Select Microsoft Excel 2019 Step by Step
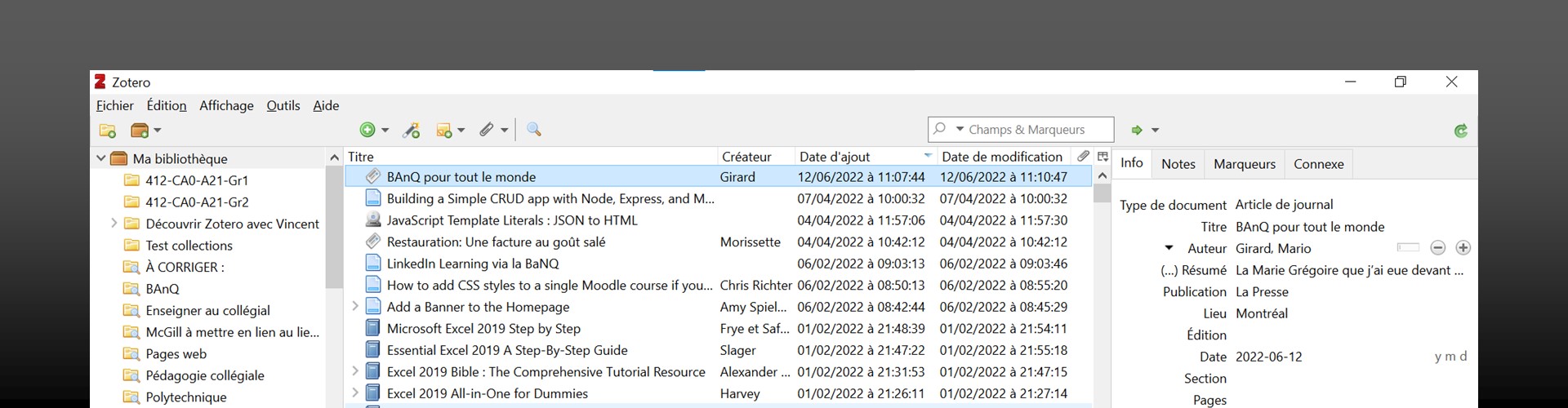 tap(718, 328)
